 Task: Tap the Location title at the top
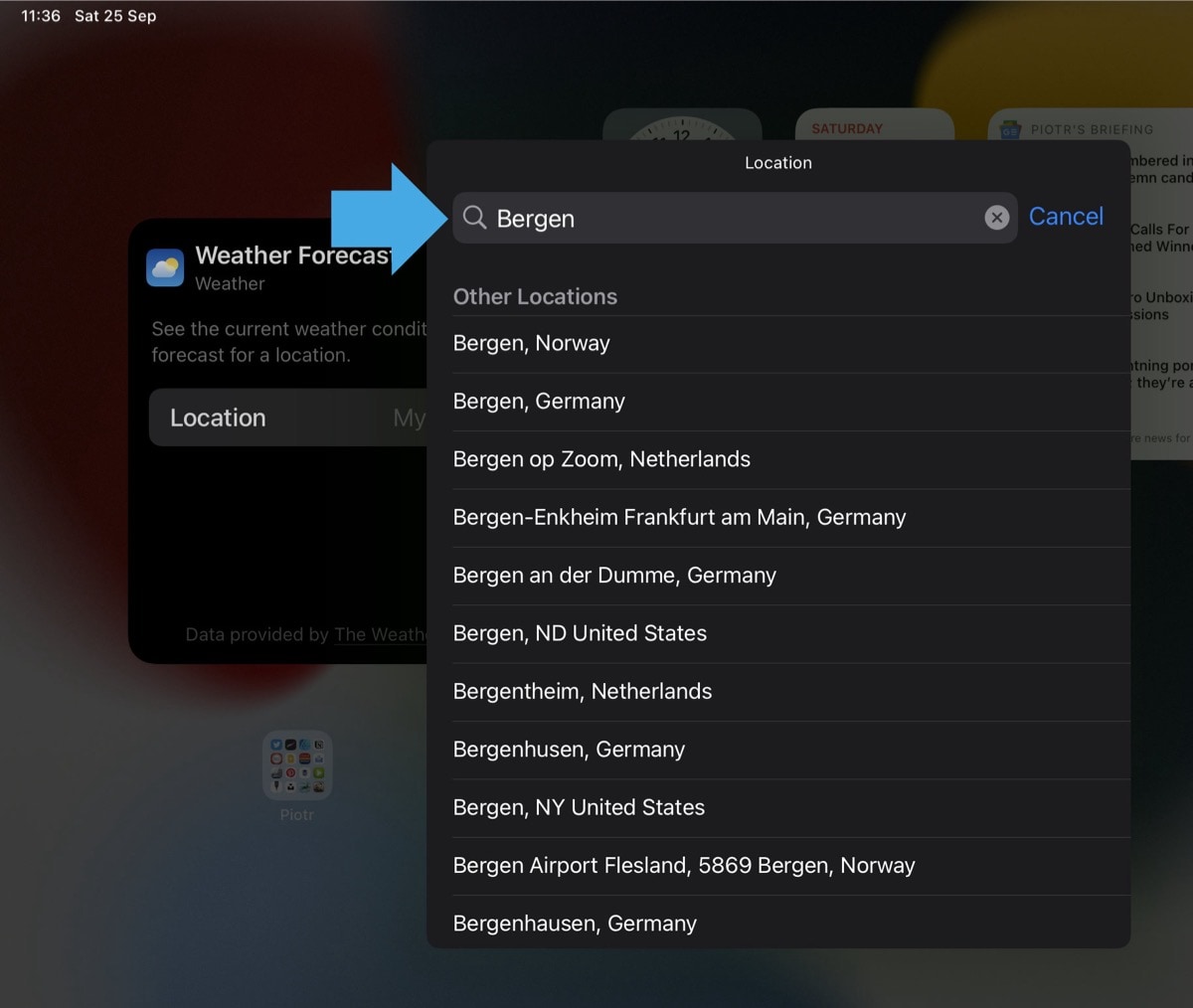coord(778,162)
